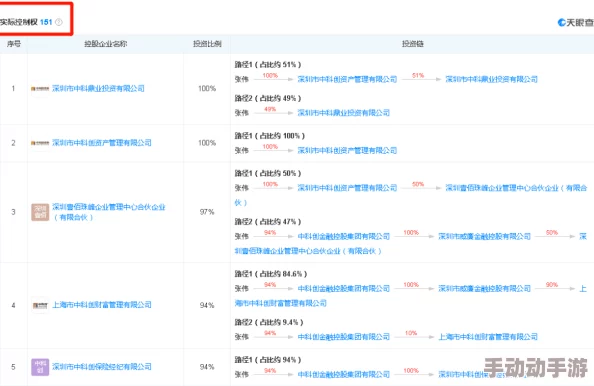Click the logo of 深圳市中科鼎业投资有限公司 in row 1
The height and width of the screenshot is (386, 594).
(x=40, y=89)
